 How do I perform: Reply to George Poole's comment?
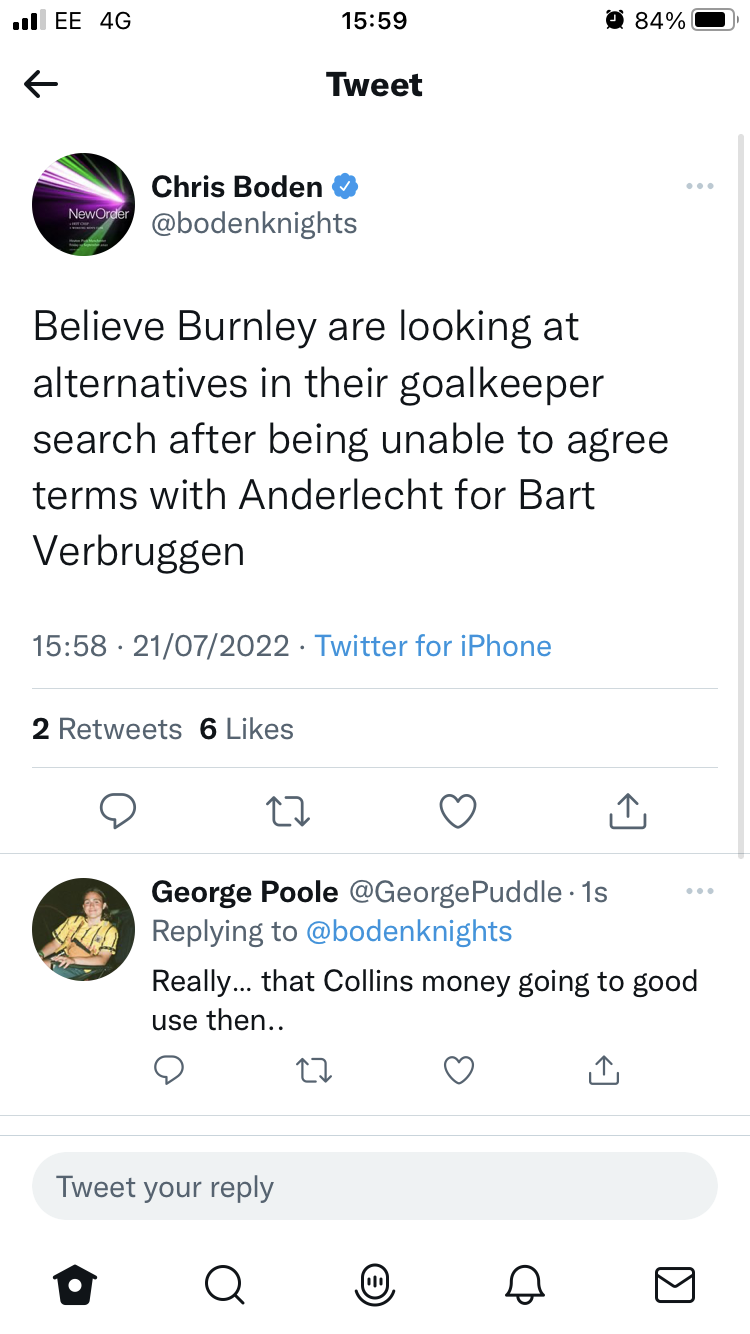[x=170, y=1071]
